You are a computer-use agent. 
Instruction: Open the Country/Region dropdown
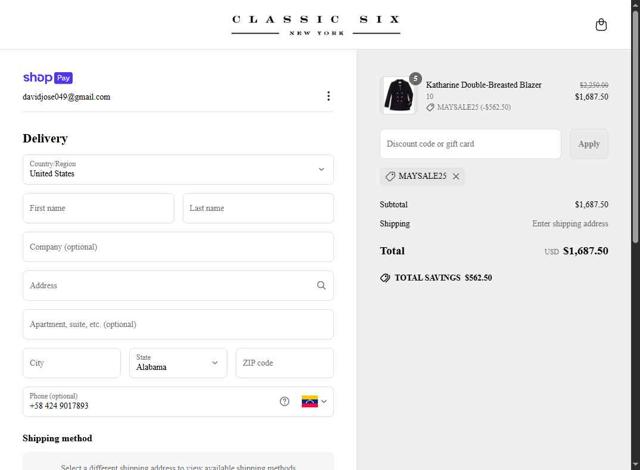point(178,169)
